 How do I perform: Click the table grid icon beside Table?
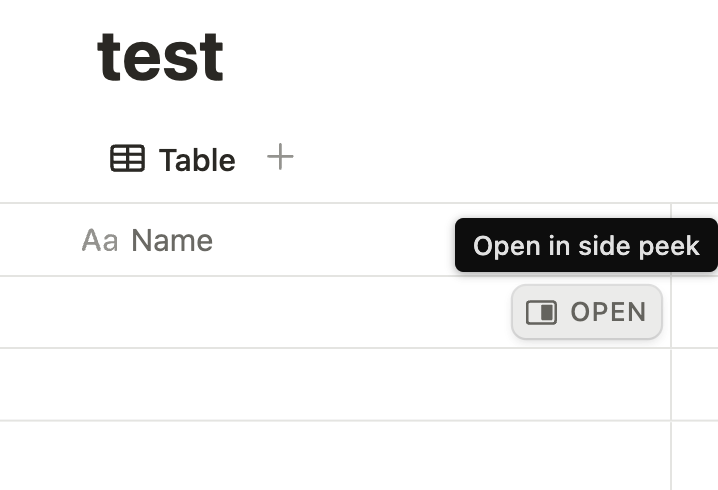click(x=127, y=159)
